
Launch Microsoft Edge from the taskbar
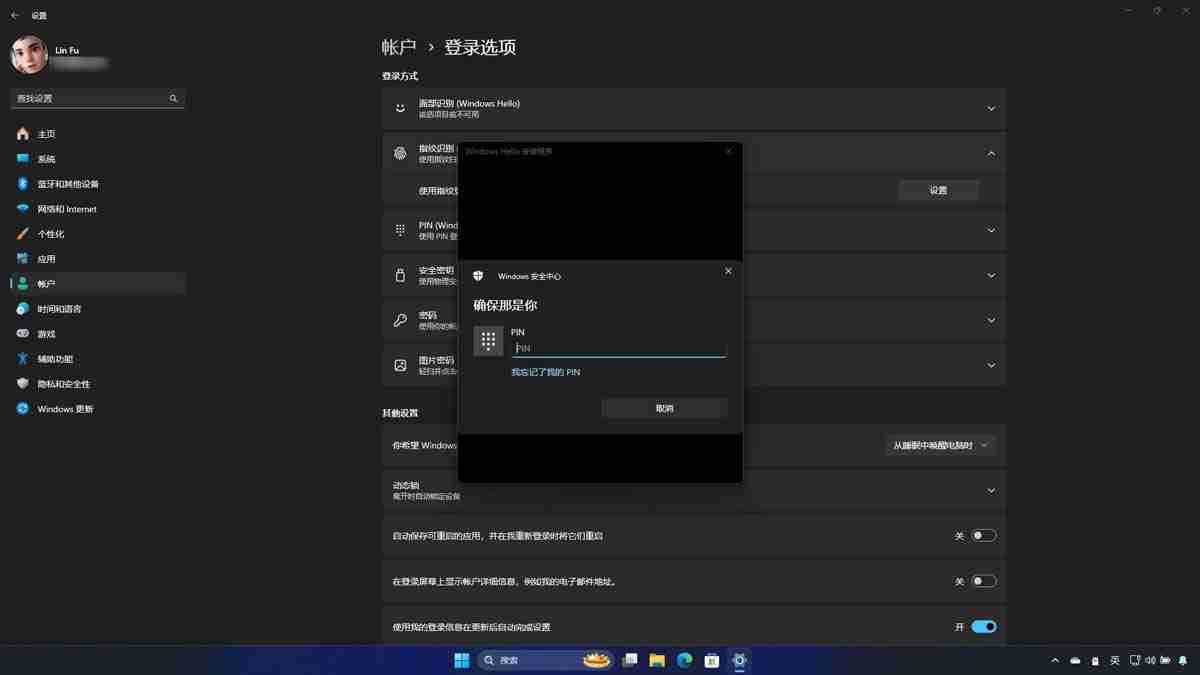point(684,660)
